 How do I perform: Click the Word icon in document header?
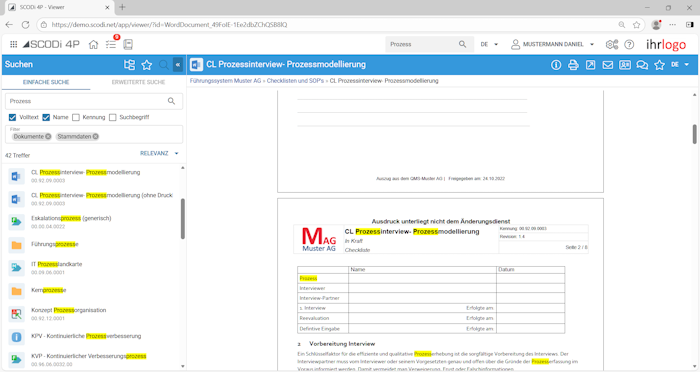click(x=196, y=65)
